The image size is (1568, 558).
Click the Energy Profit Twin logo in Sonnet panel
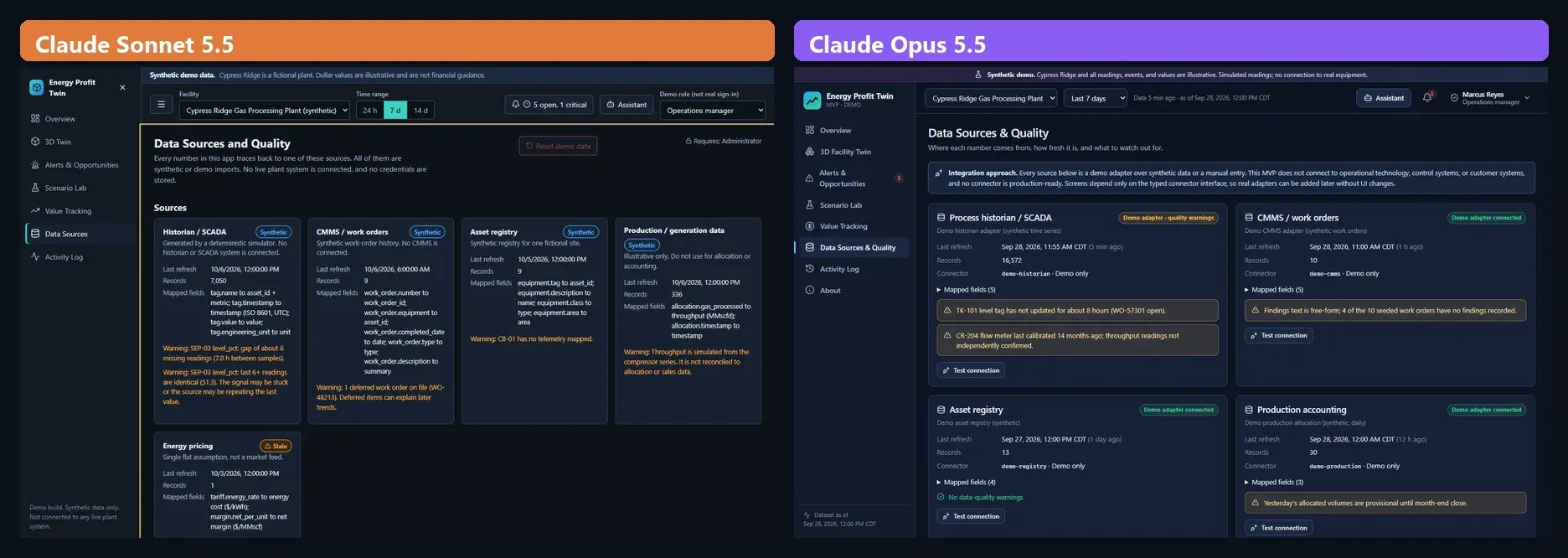click(x=37, y=87)
